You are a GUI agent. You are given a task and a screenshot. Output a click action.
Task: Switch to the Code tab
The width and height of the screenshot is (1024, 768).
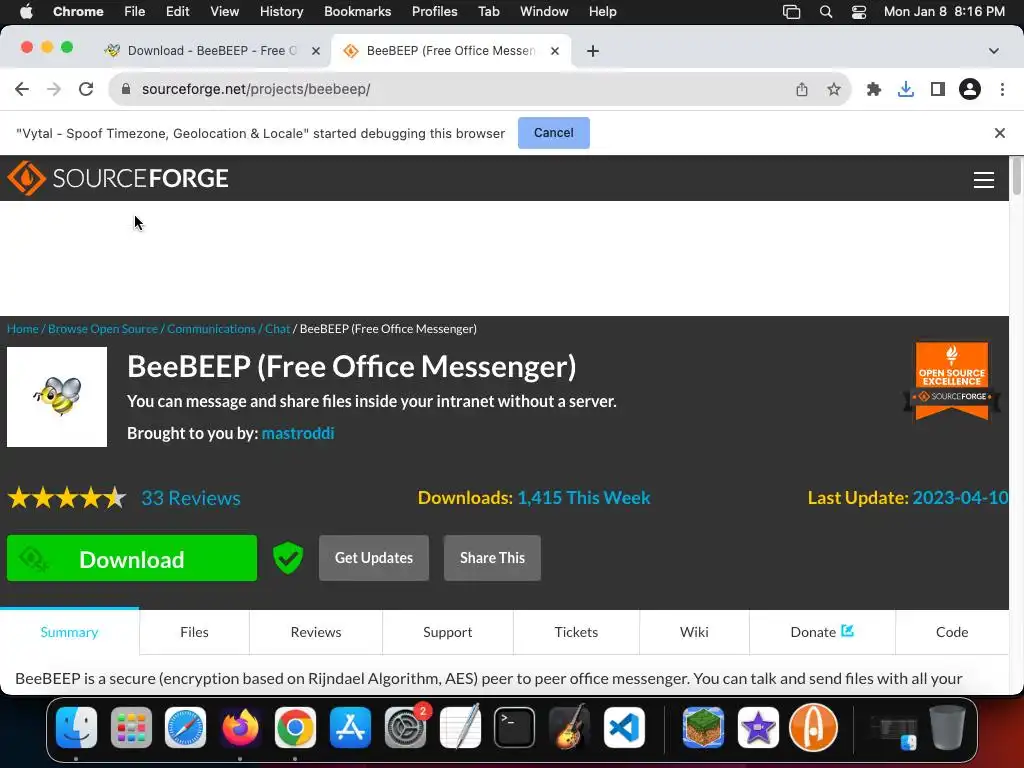point(952,632)
